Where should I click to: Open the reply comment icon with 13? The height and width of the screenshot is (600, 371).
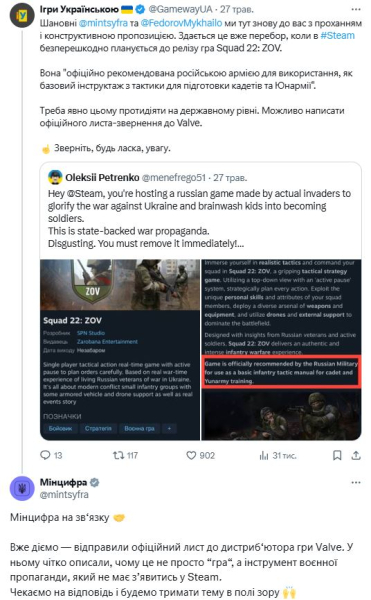45,455
